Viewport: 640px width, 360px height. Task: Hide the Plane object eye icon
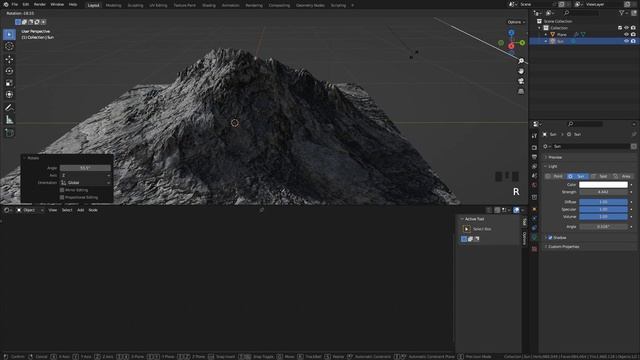[627, 35]
